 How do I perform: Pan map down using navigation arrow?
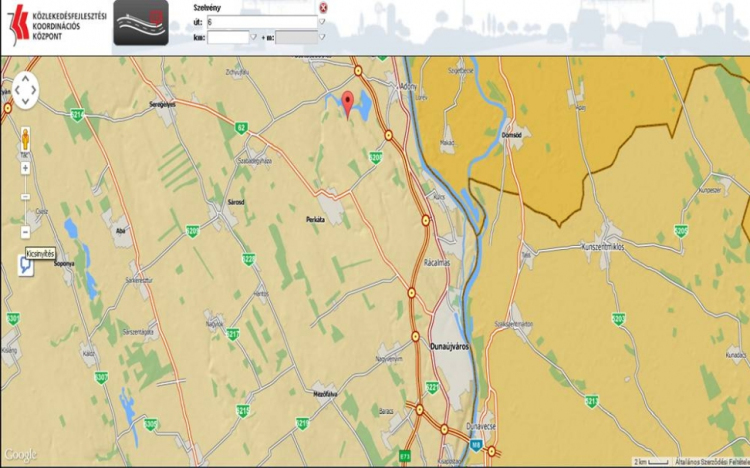(25, 101)
